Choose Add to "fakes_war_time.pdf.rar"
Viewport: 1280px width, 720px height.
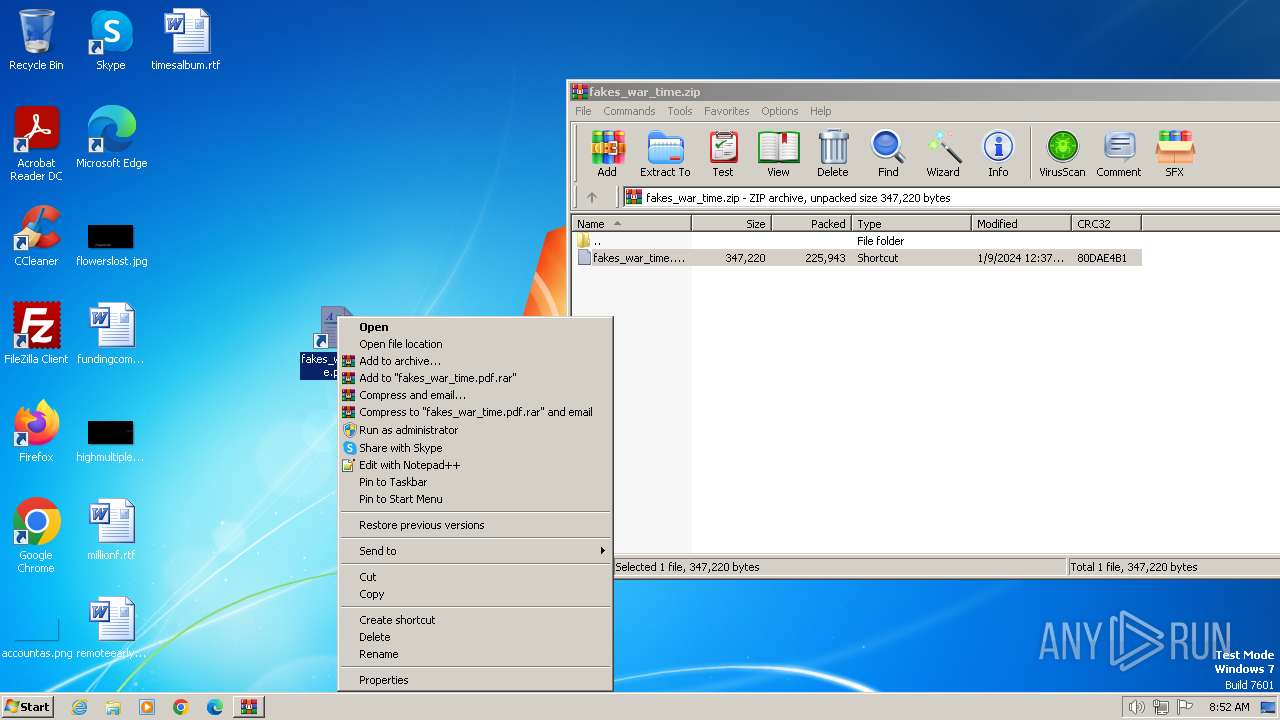pos(475,378)
